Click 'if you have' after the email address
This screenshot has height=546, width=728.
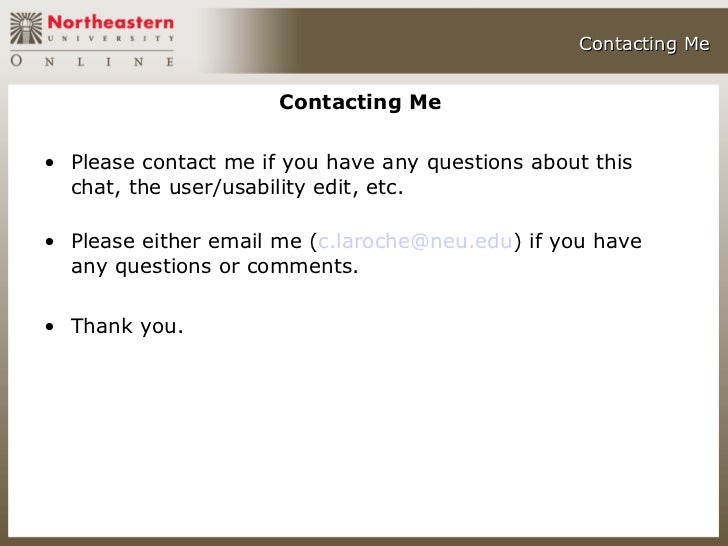[585, 241]
